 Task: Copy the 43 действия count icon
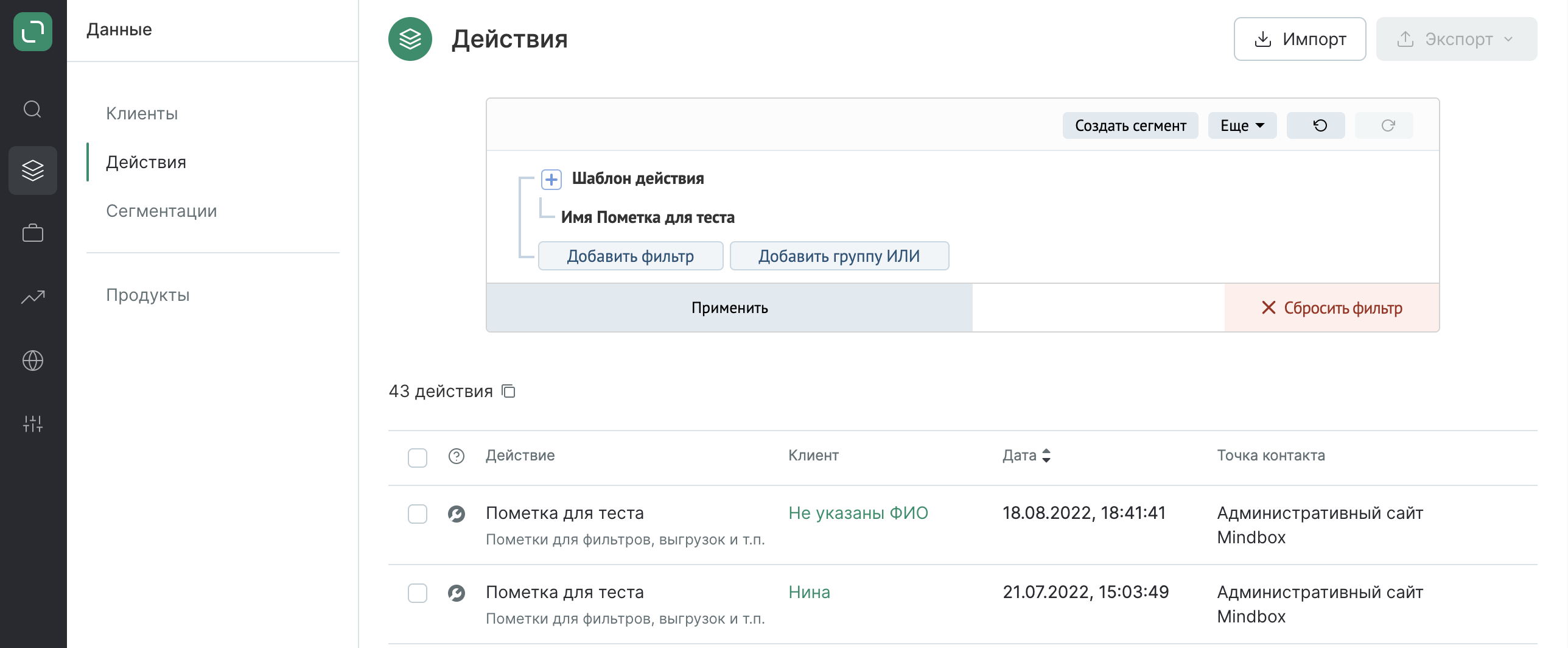click(508, 391)
